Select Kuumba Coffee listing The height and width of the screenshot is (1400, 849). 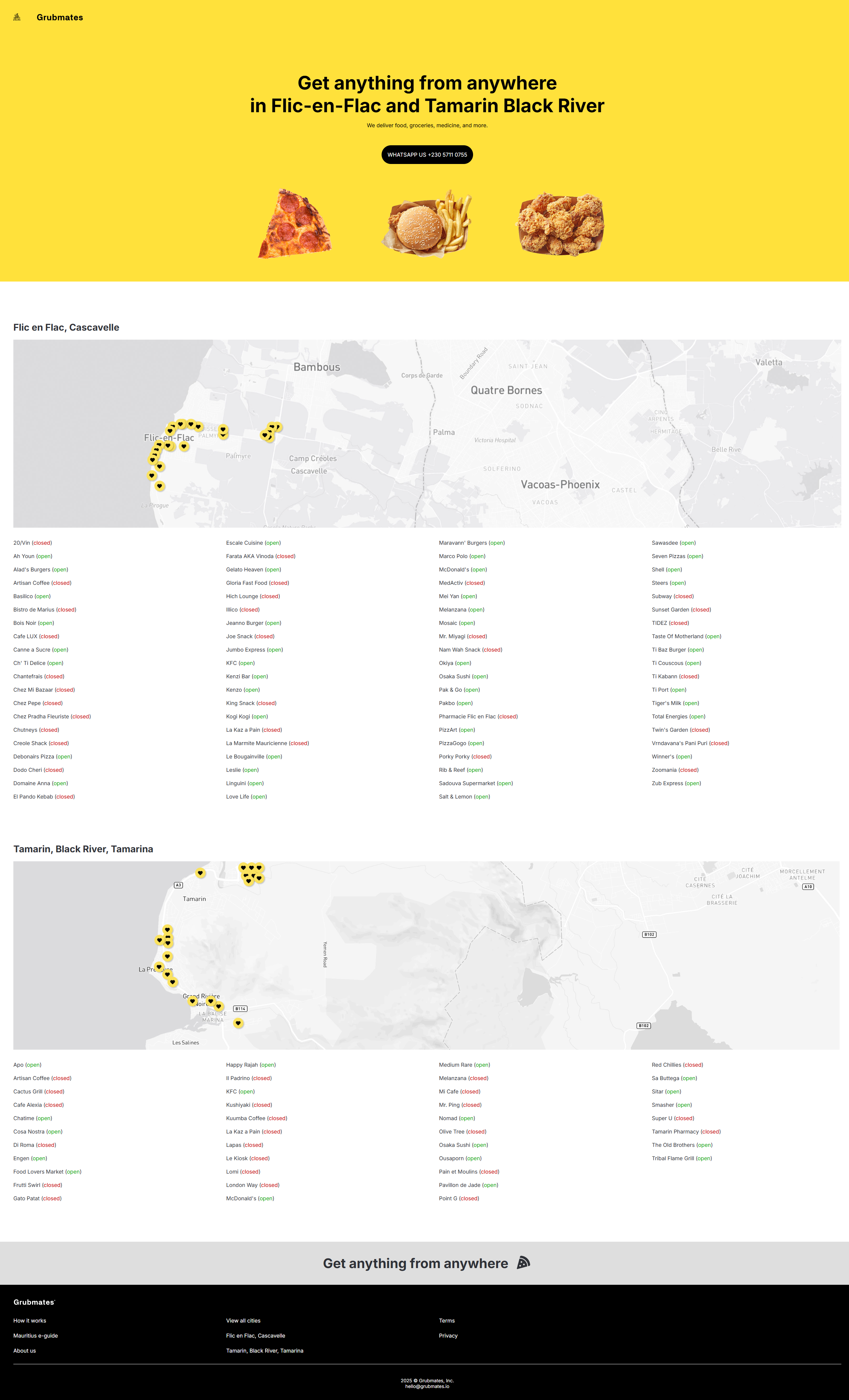click(x=257, y=1118)
